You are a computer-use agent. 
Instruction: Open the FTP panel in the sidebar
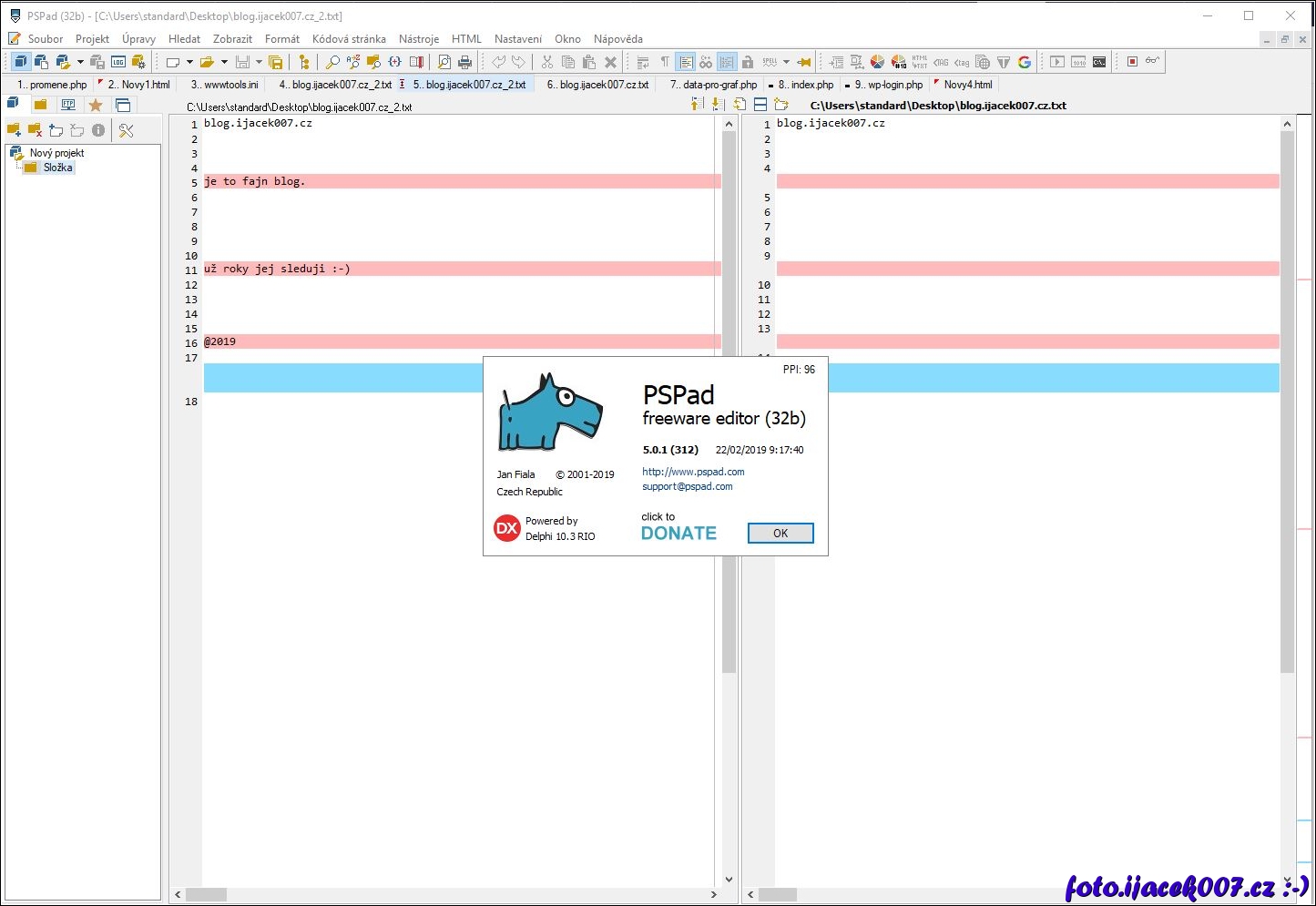pos(68,105)
